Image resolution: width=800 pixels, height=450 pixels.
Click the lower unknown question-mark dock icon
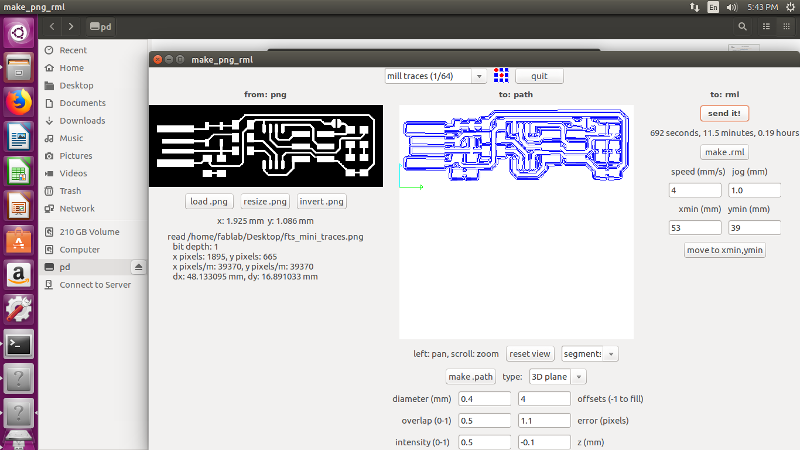[19, 413]
